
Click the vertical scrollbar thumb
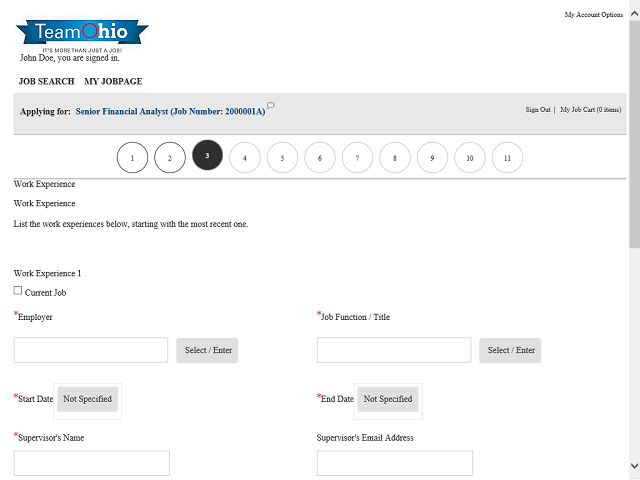point(635,134)
